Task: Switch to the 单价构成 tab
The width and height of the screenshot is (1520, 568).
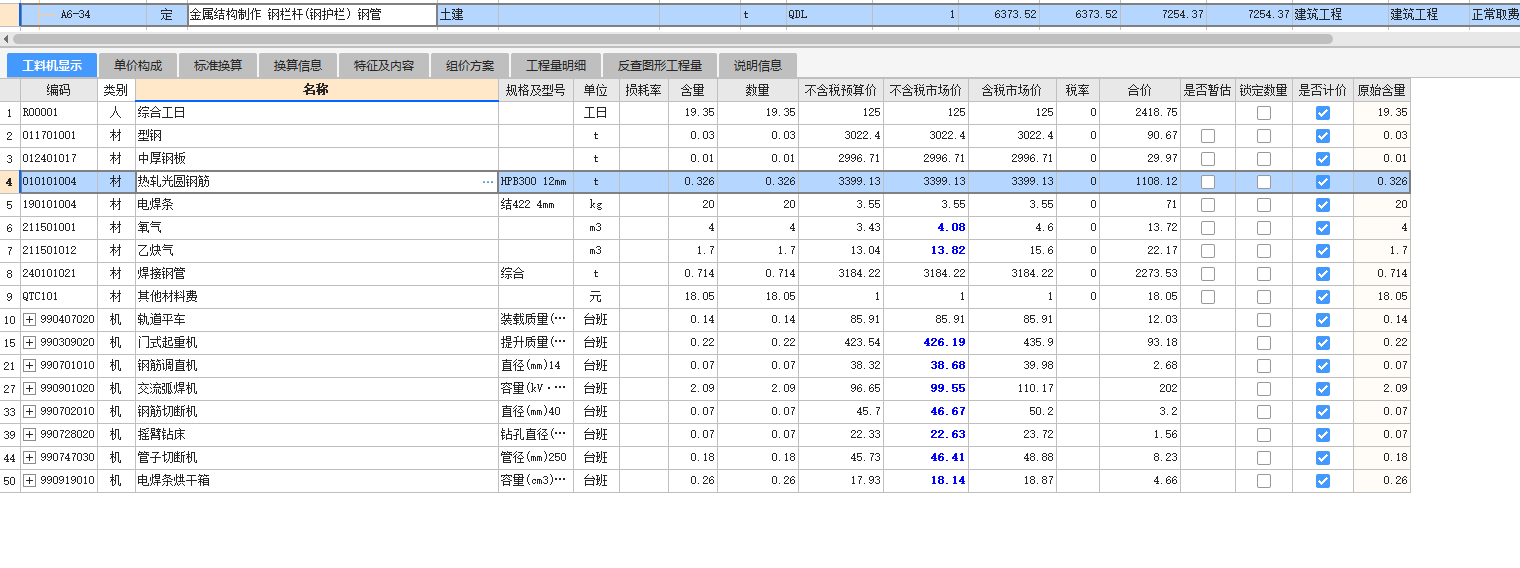Action: [x=138, y=66]
